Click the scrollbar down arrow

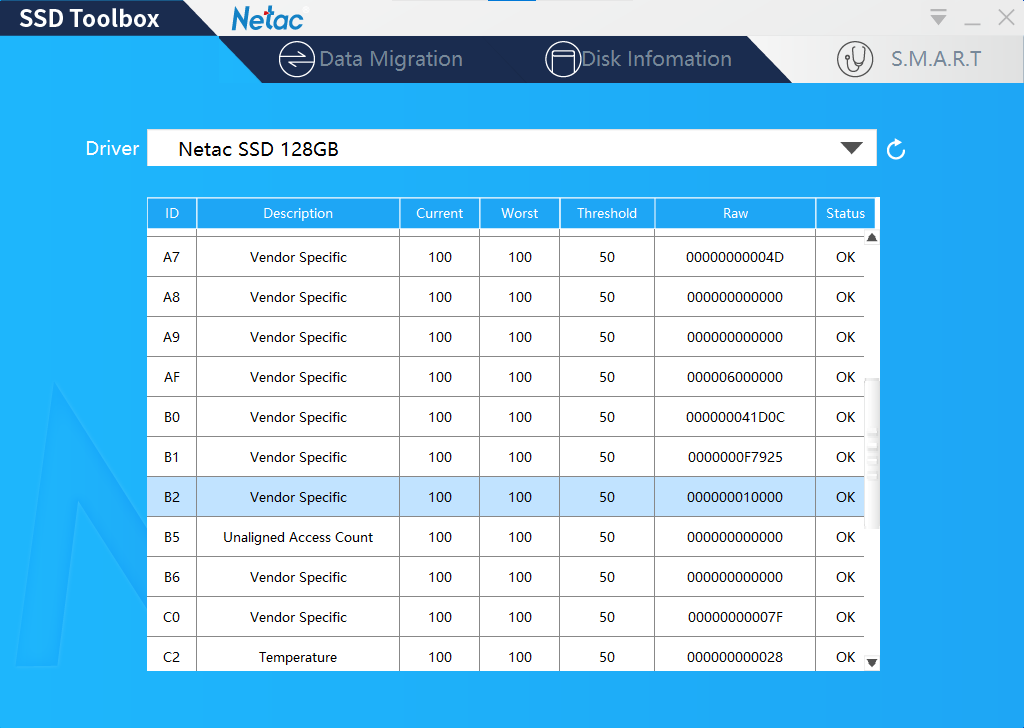[x=872, y=663]
